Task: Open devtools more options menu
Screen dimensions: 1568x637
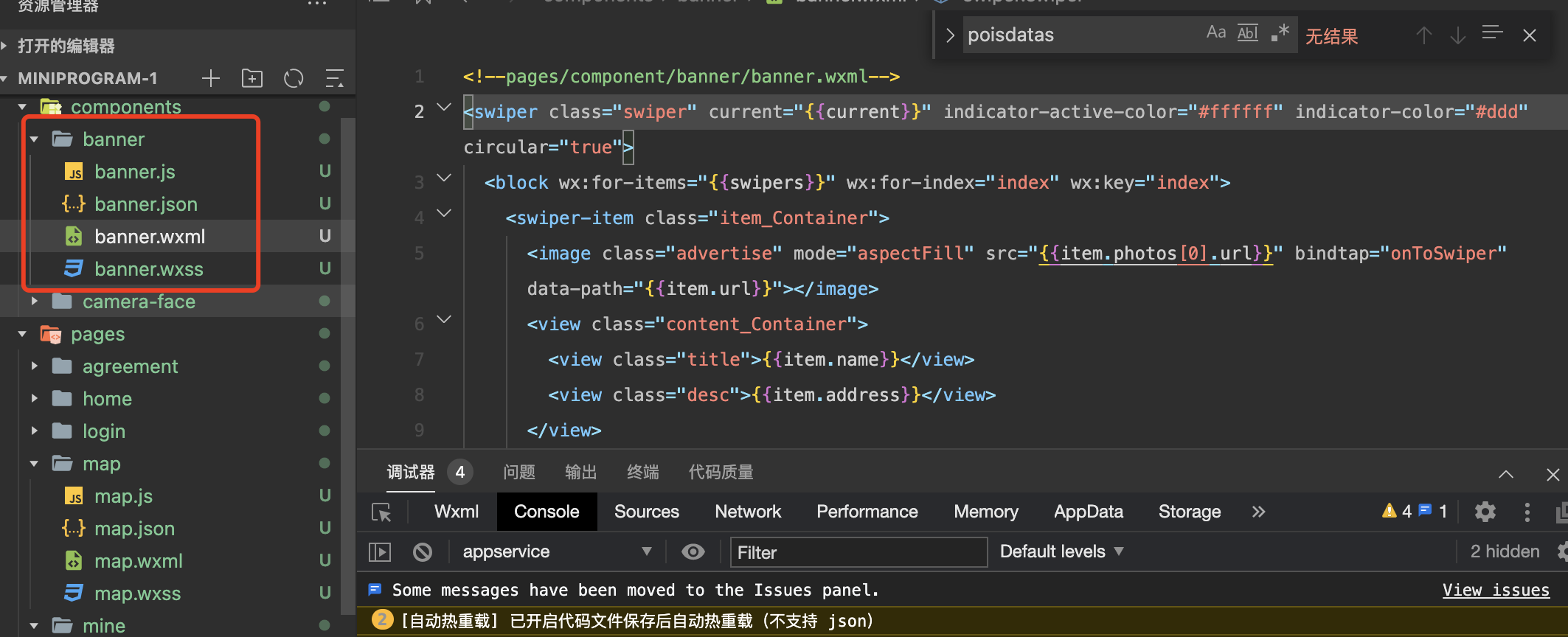Action: [1527, 512]
